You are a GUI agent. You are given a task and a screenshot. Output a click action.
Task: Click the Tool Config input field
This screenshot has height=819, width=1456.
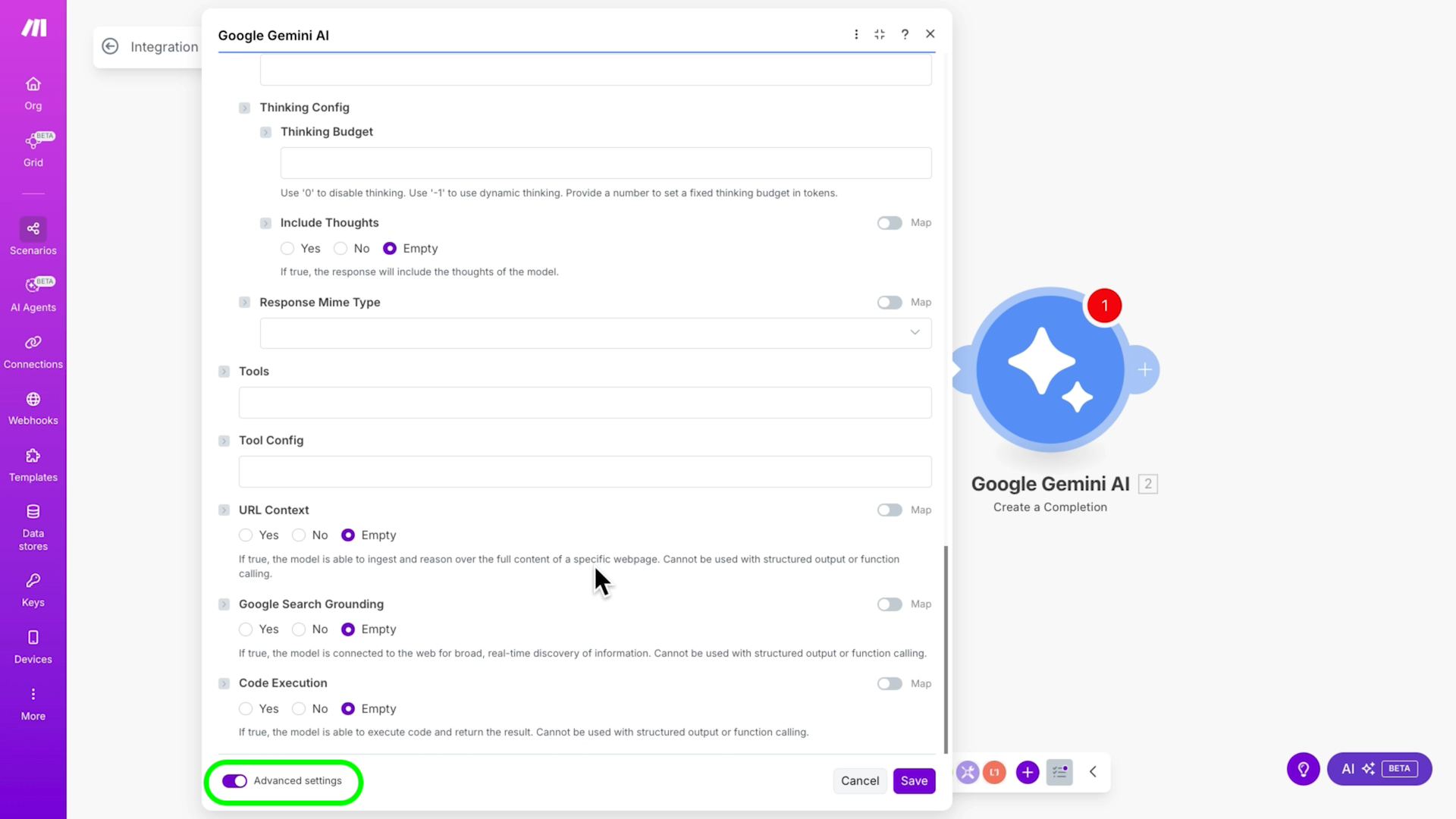pos(585,472)
